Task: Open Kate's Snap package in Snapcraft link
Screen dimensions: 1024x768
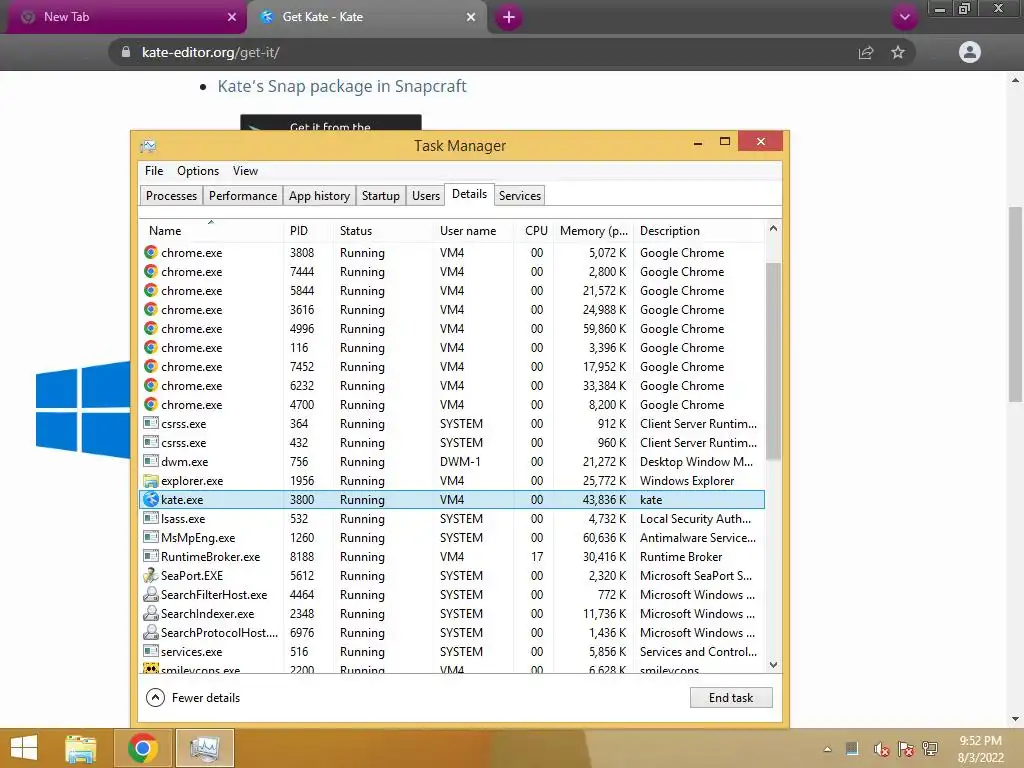Action: (342, 86)
